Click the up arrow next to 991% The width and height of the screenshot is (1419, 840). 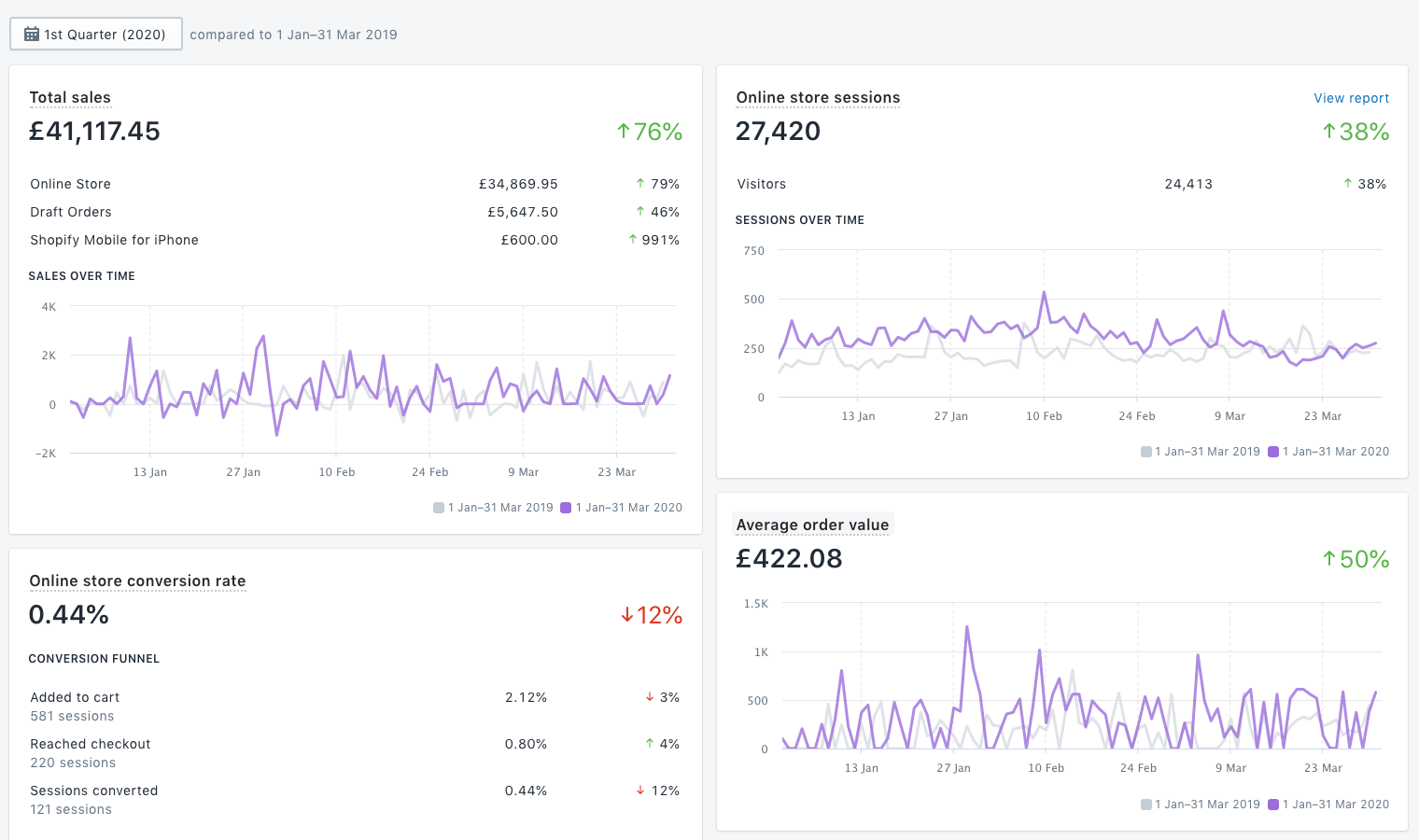pyautogui.click(x=634, y=240)
